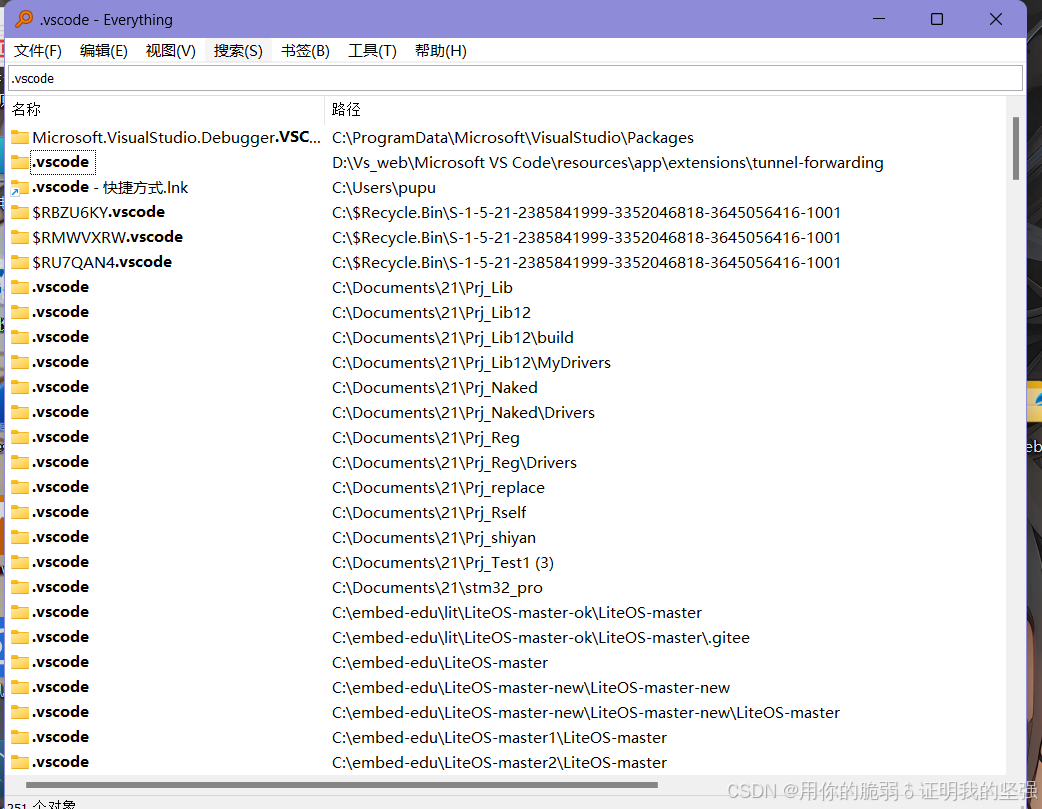Click folder icon of $RMWVXRW.vscode
This screenshot has width=1042, height=809.
tap(20, 237)
